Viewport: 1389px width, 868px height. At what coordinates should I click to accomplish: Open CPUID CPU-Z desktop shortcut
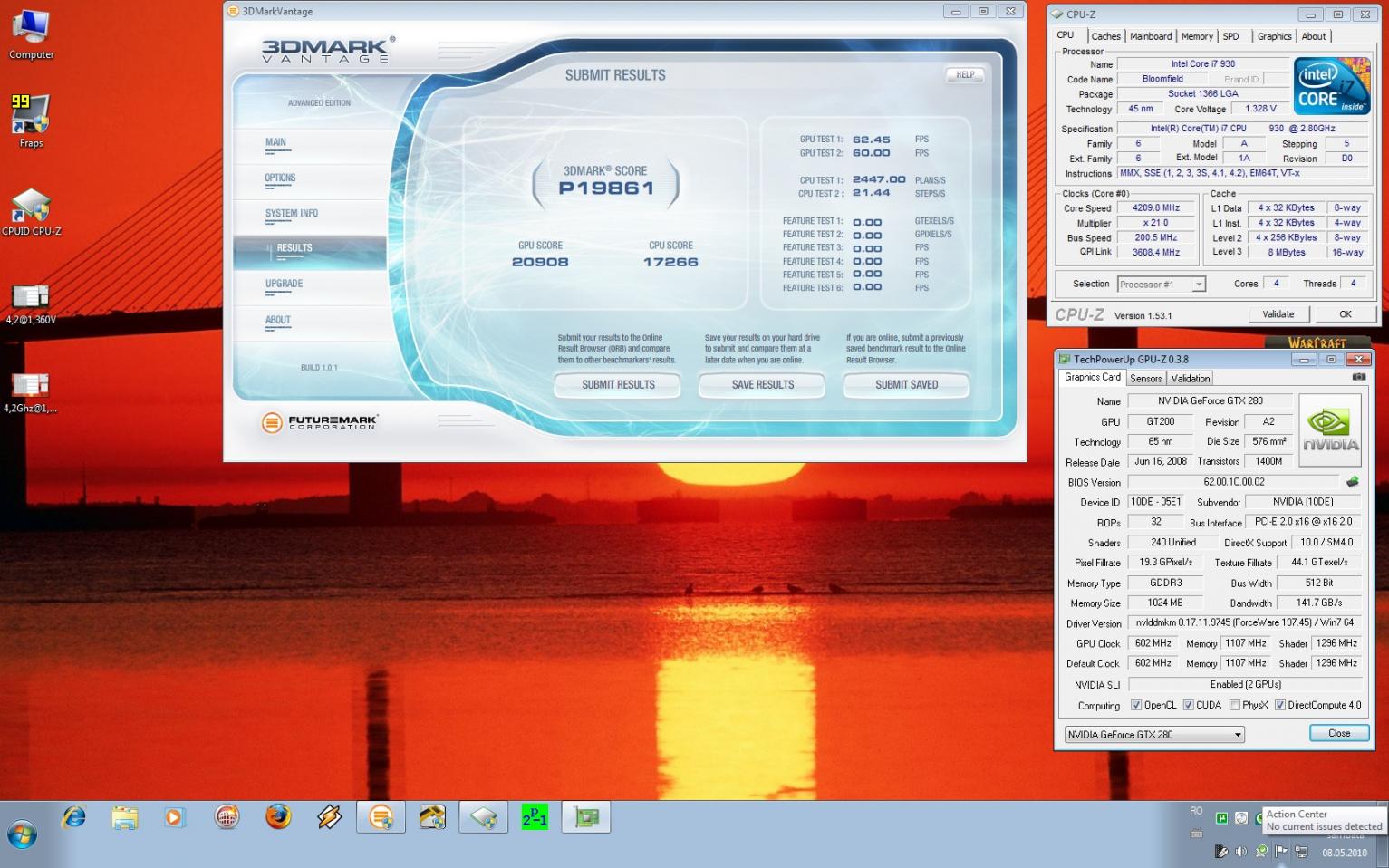(31, 212)
